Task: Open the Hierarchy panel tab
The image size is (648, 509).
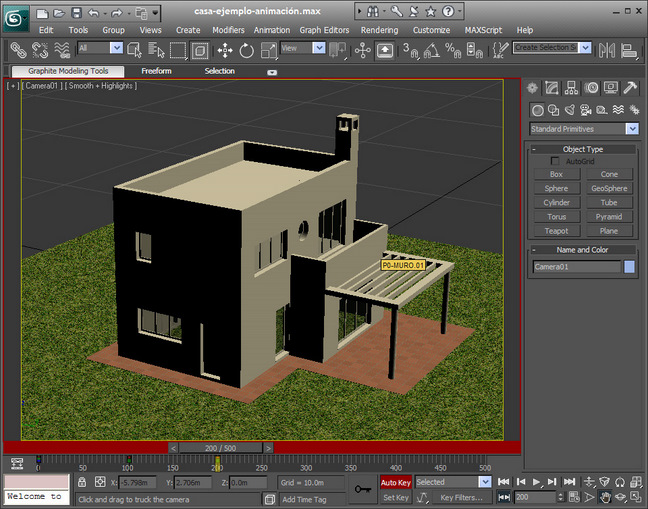Action: coord(573,88)
